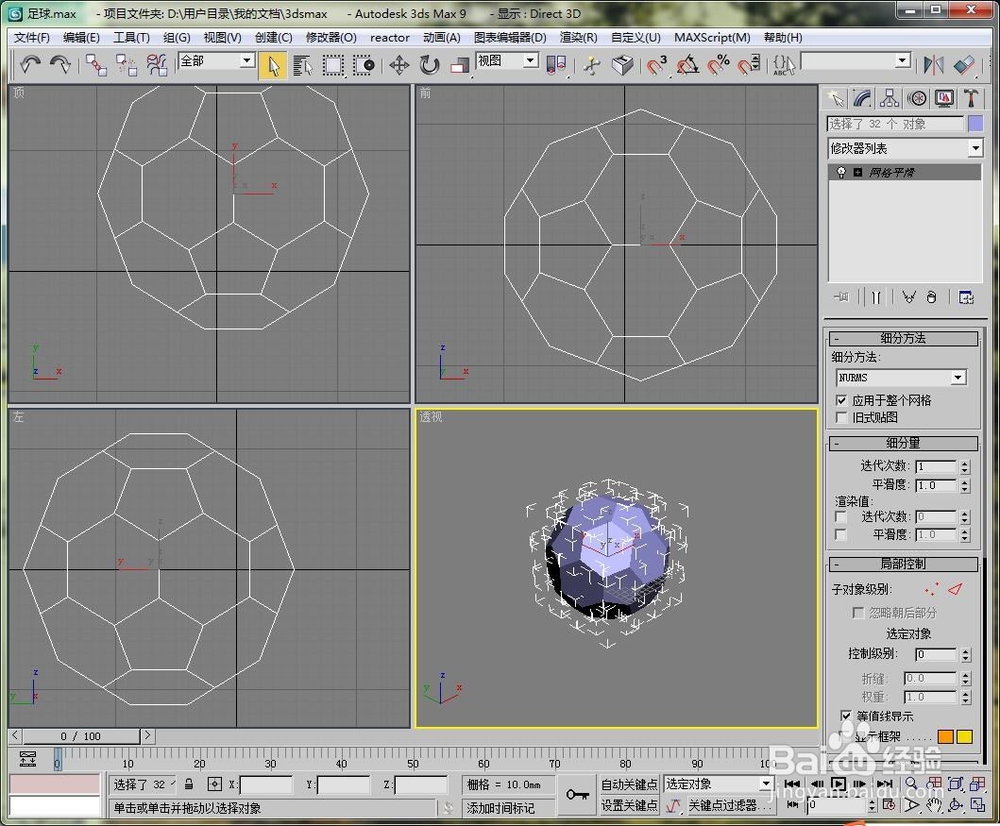Click the yellow 显示框架 color swatch
The width and height of the screenshot is (1000, 826).
[965, 737]
